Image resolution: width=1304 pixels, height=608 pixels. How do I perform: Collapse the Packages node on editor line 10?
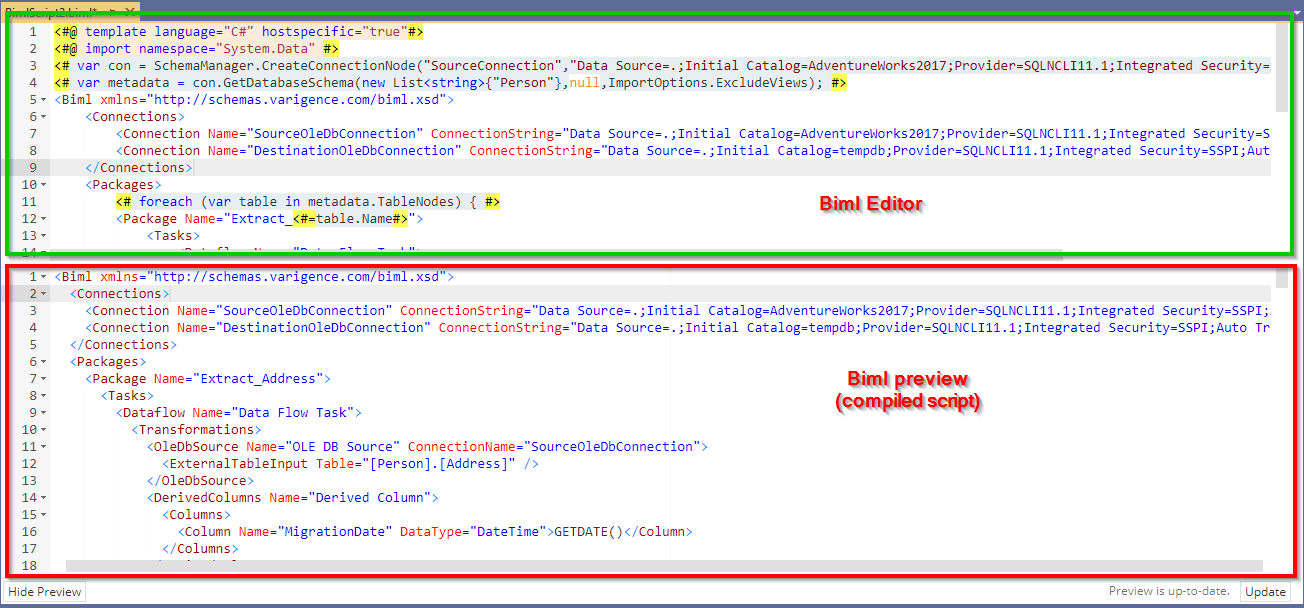45,185
